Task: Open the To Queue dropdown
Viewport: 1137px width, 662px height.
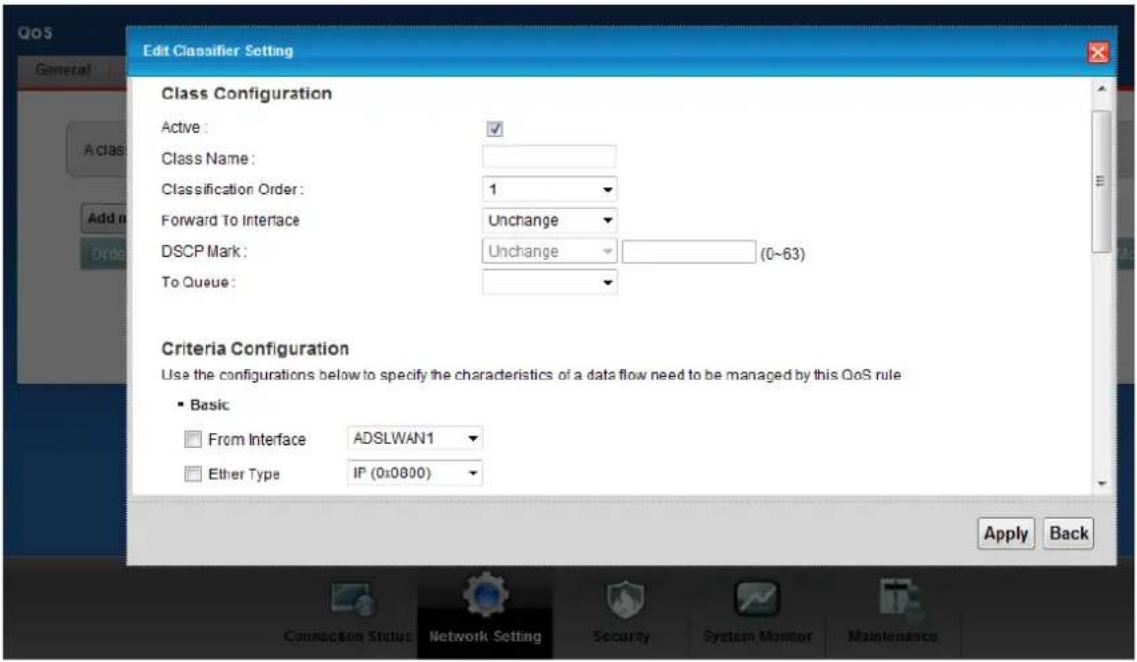Action: click(x=550, y=282)
